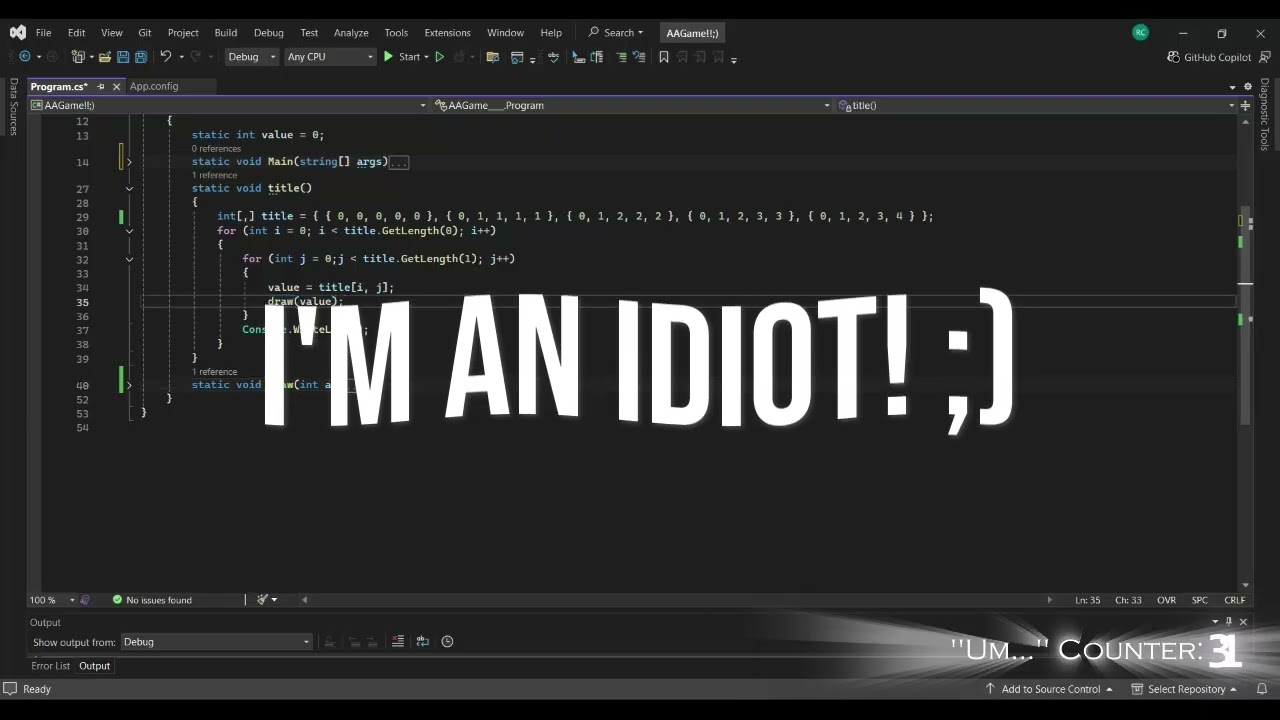
Task: Open the AAGame___.Program type dropdown
Action: click(x=632, y=105)
